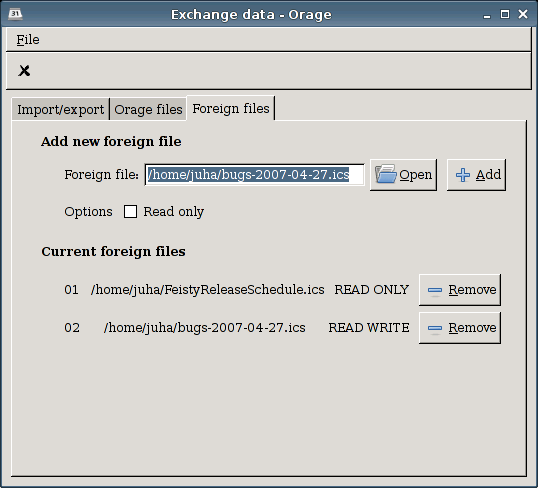
Task: Select the Foreign files tab
Action: click(x=231, y=108)
